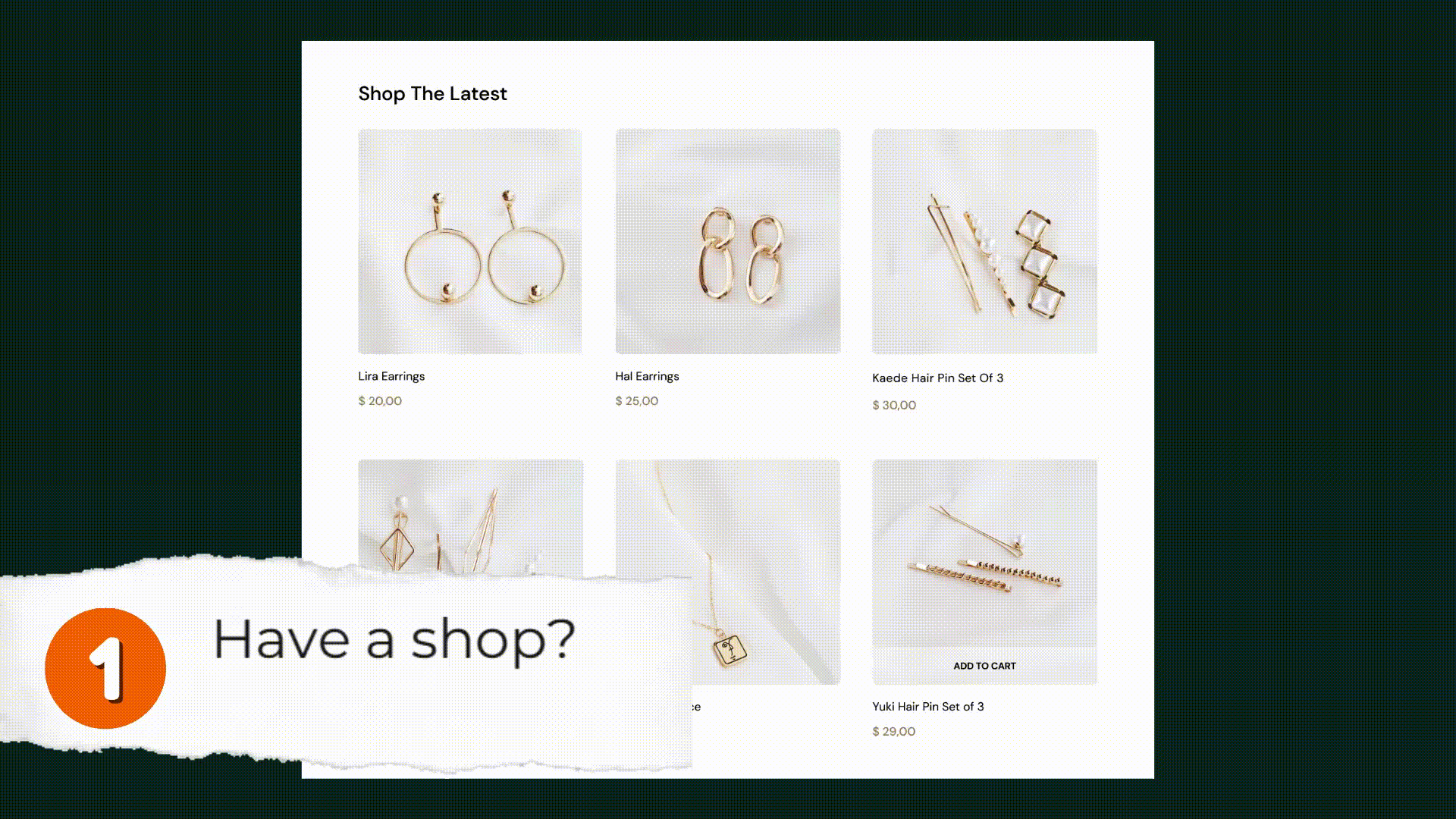The height and width of the screenshot is (819, 1456).
Task: Click the $ 30,00 price label
Action: pos(894,405)
